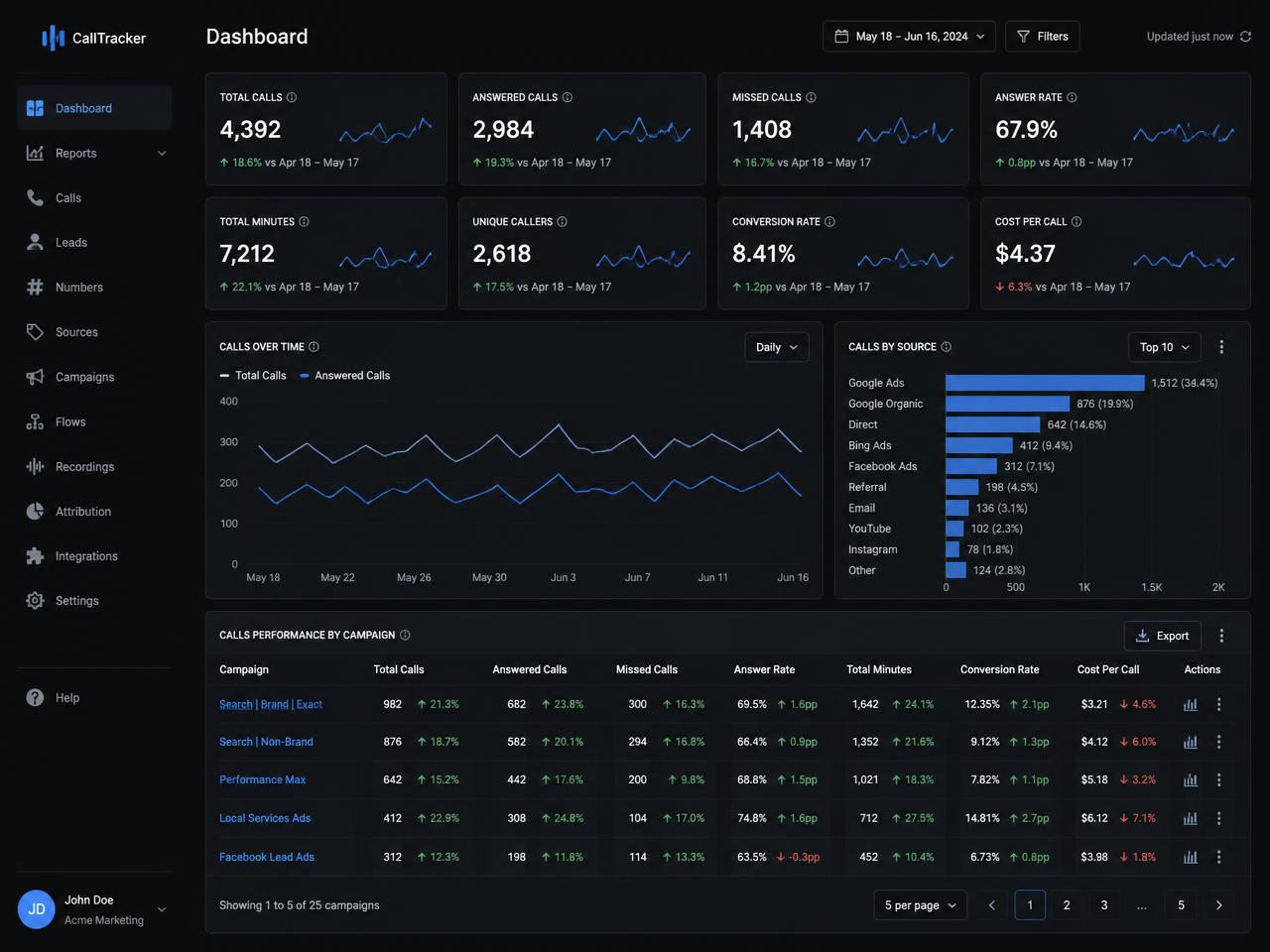Click the CallTracker logo icon
Image resolution: width=1270 pixels, height=952 pixels.
click(x=53, y=38)
